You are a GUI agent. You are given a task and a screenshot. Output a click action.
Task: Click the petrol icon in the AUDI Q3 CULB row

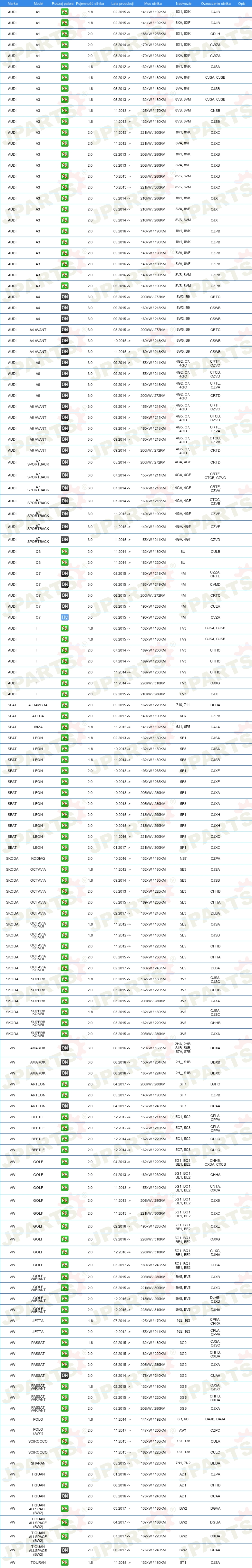coord(64,552)
